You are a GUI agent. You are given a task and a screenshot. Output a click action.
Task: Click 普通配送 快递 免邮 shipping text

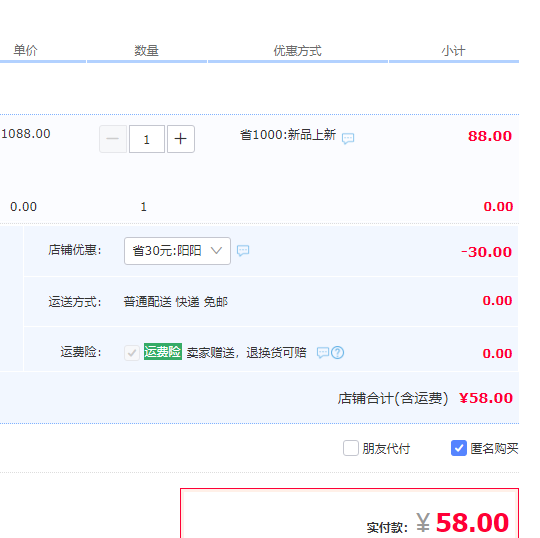coord(176,302)
